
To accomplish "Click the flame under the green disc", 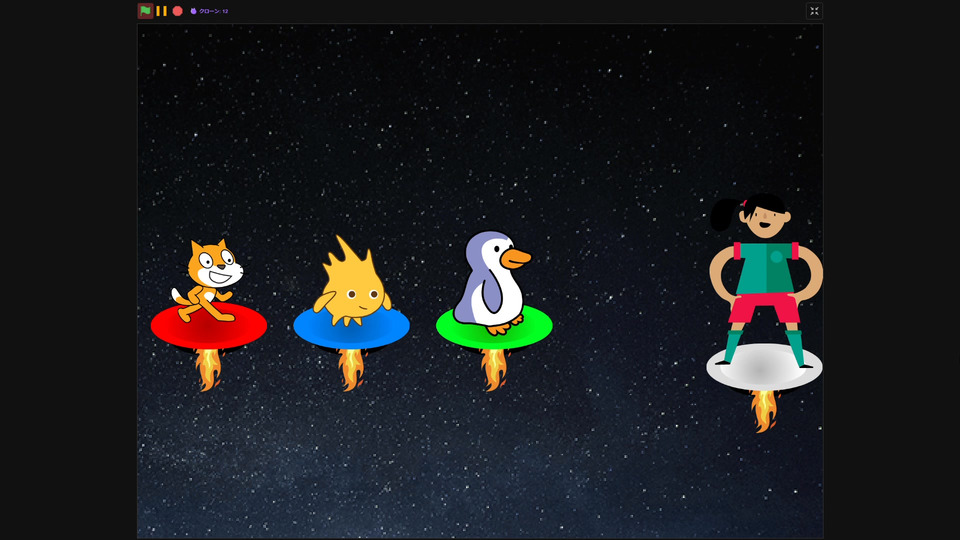I will [x=494, y=370].
